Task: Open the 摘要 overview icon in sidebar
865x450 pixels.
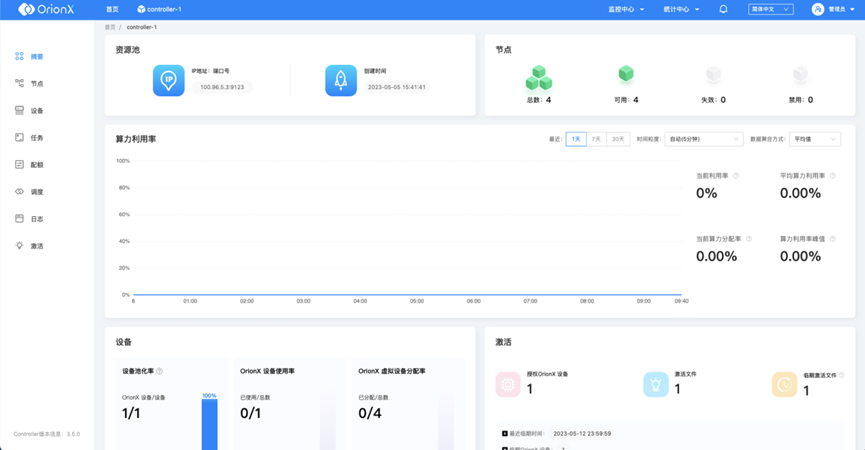Action: [19, 56]
